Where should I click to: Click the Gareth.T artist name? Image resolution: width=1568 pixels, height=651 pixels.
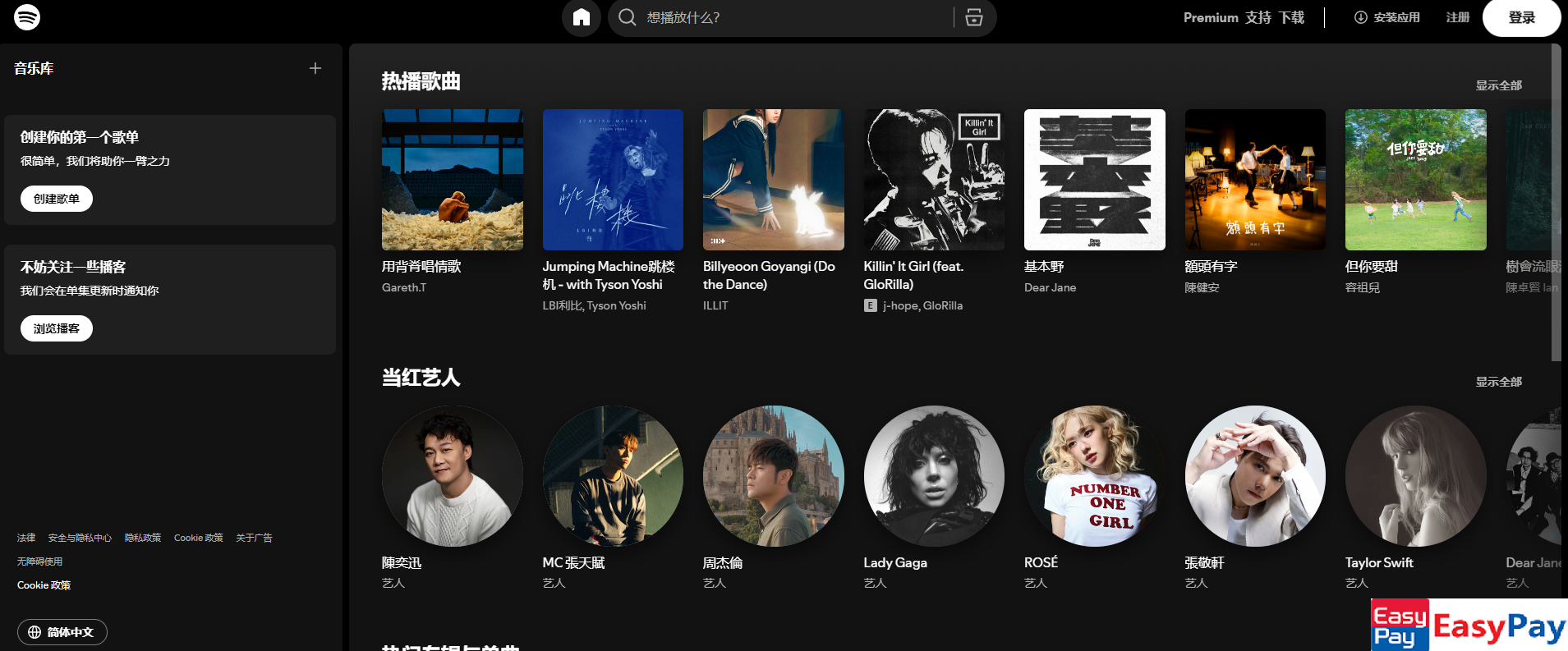click(x=404, y=287)
